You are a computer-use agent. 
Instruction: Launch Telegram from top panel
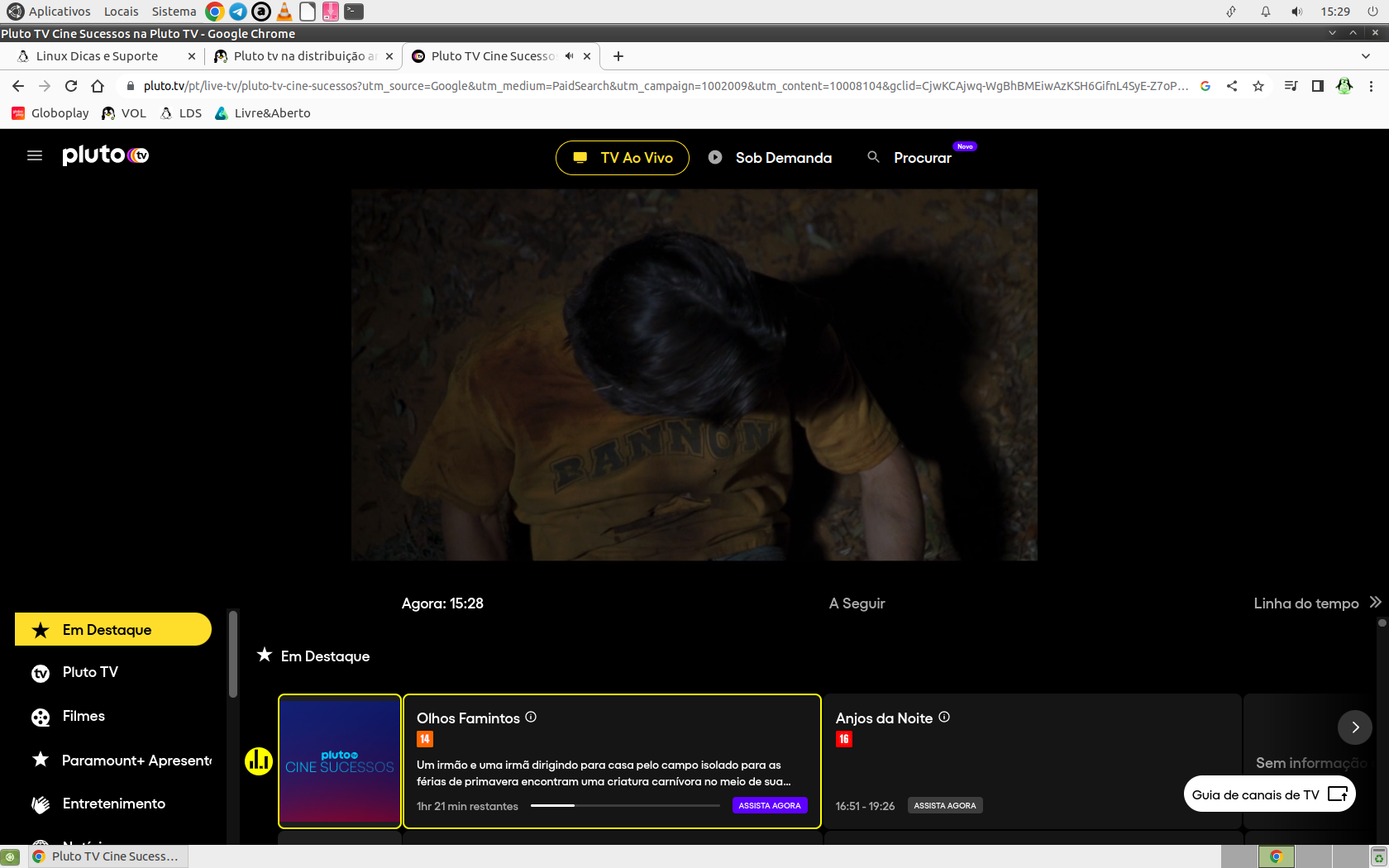click(238, 12)
